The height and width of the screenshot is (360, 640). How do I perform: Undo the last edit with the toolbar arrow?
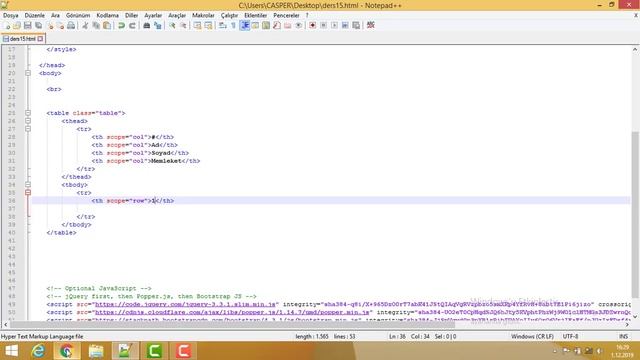121,25
